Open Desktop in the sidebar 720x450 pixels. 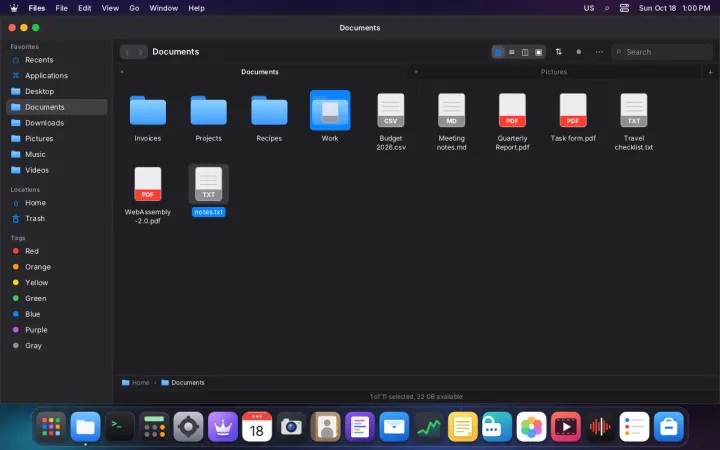tap(56, 91)
